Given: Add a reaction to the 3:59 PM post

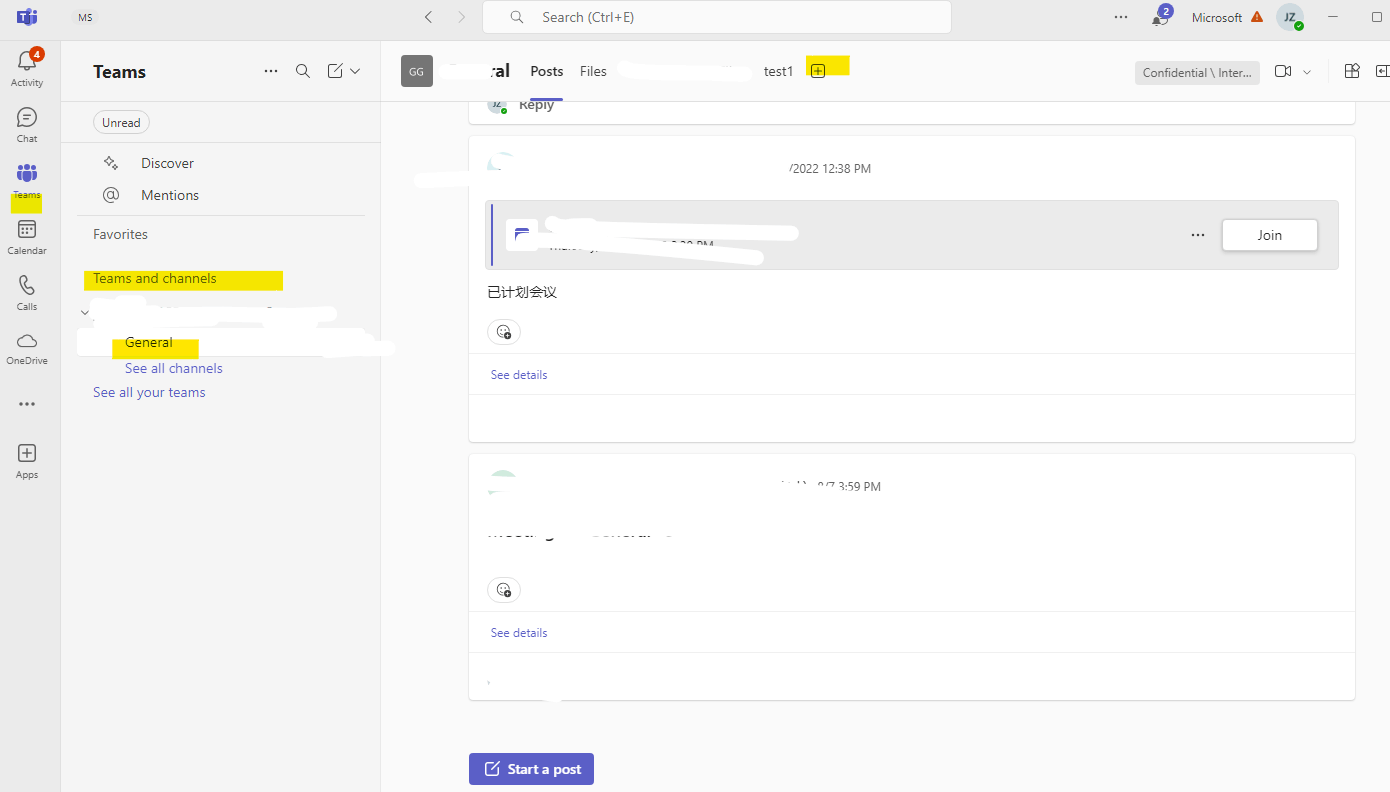Looking at the screenshot, I should point(504,590).
